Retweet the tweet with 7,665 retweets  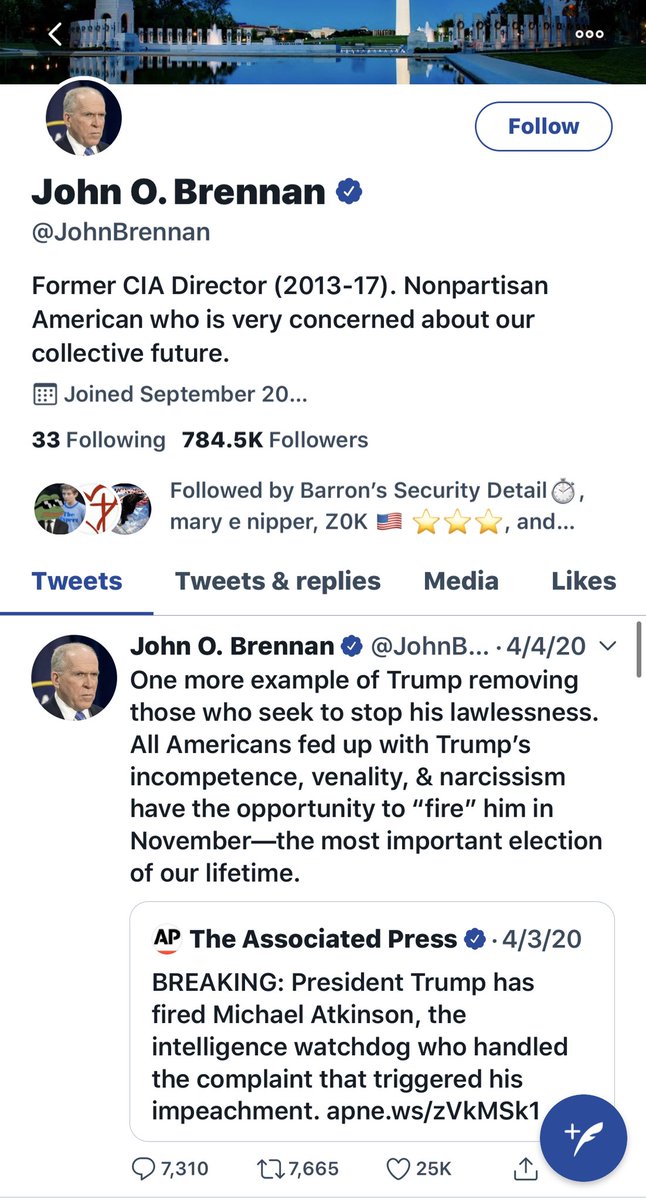point(271,1167)
